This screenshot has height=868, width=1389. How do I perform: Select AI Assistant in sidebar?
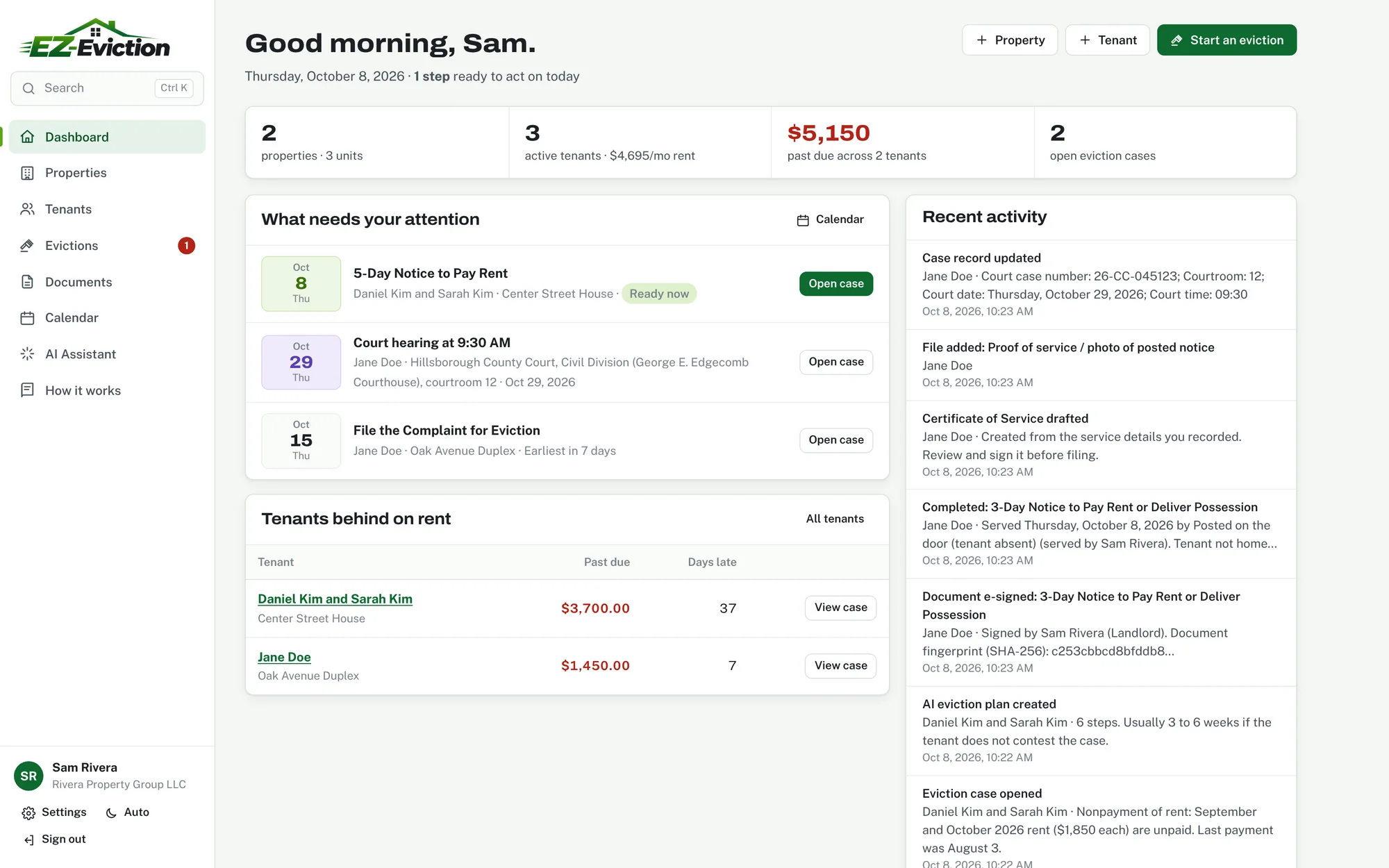108,354
